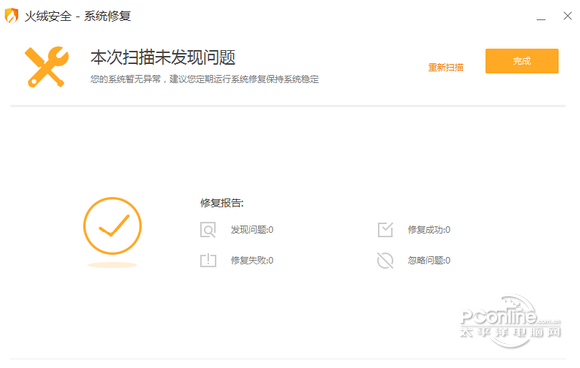Screen dimensions: 580x368
Task: Click the 修复报告: heading
Action: click(x=222, y=203)
